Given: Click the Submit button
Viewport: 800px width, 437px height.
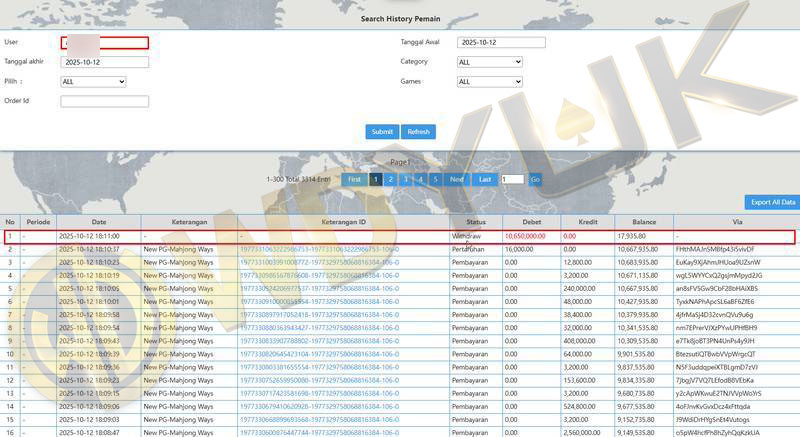Looking at the screenshot, I should pyautogui.click(x=382, y=132).
